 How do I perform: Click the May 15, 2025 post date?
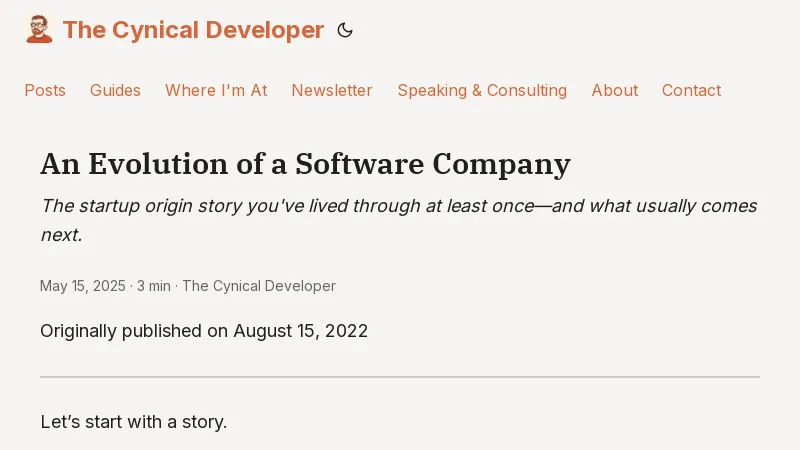tap(83, 286)
